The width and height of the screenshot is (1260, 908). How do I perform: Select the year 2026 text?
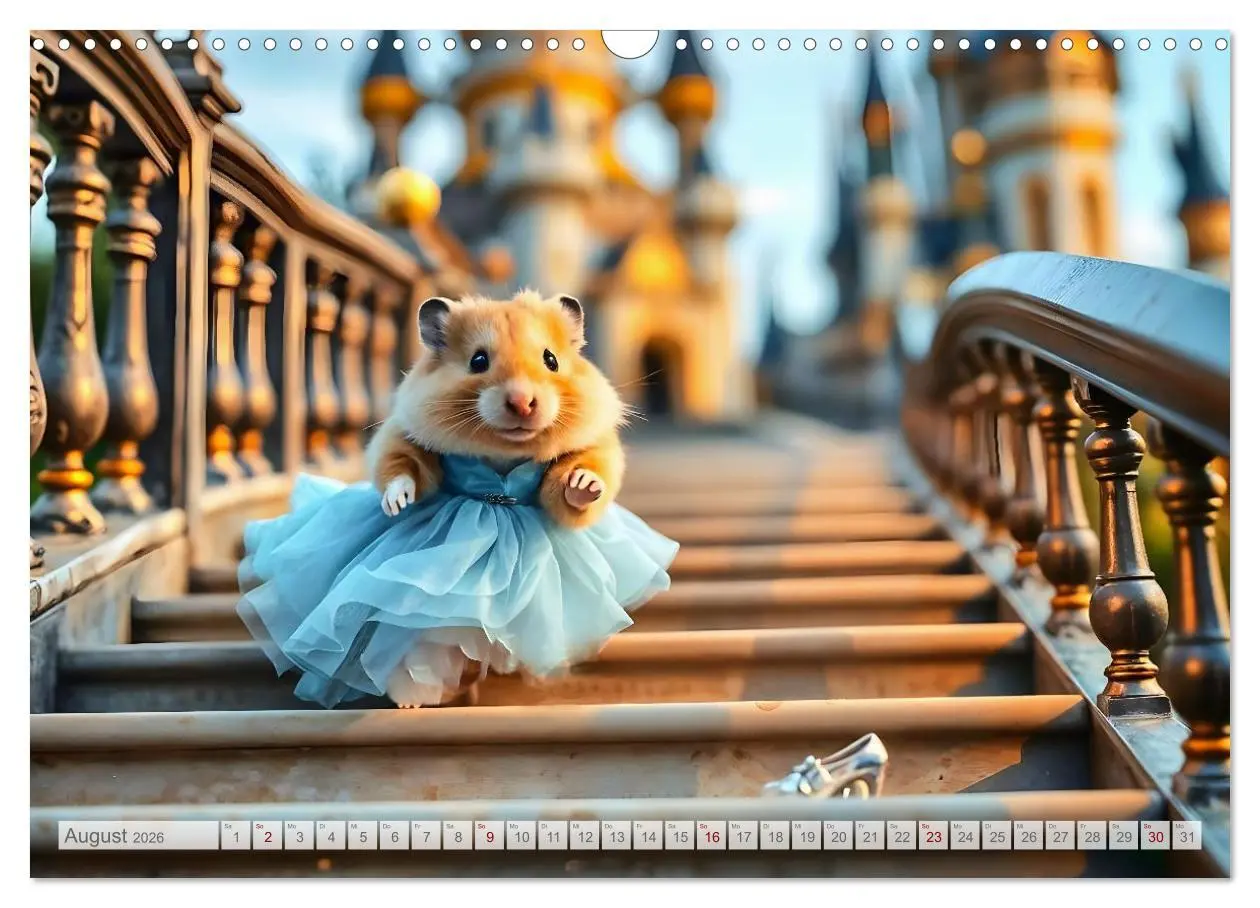coord(148,838)
